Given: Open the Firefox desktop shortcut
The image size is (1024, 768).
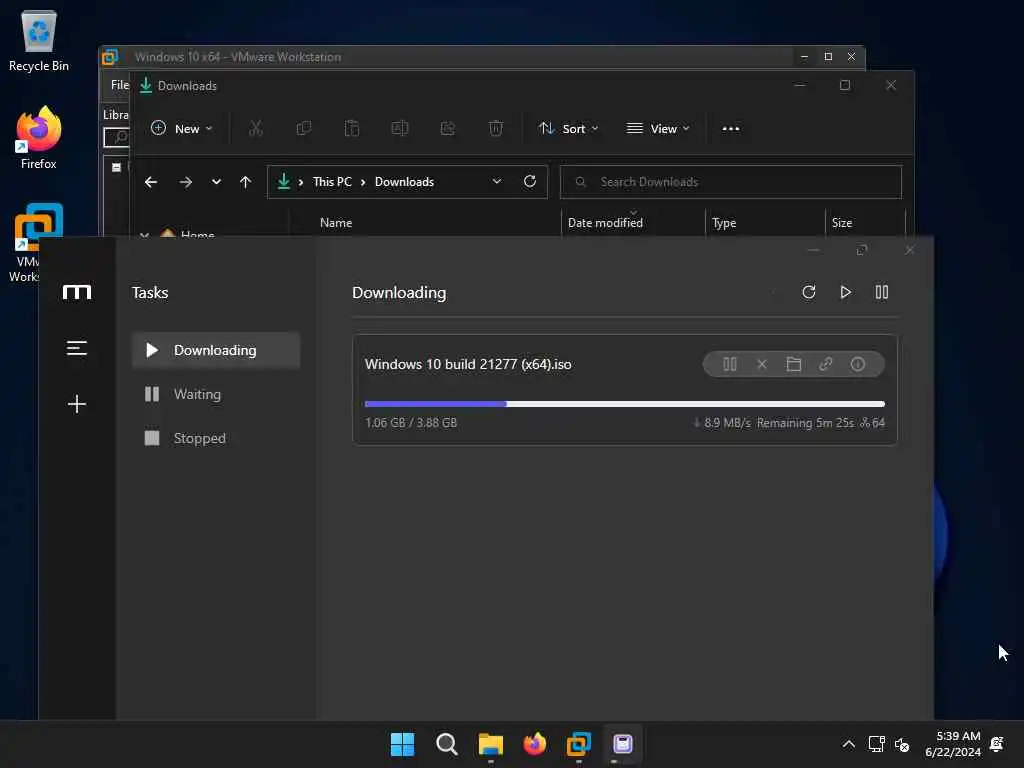Looking at the screenshot, I should 39,138.
